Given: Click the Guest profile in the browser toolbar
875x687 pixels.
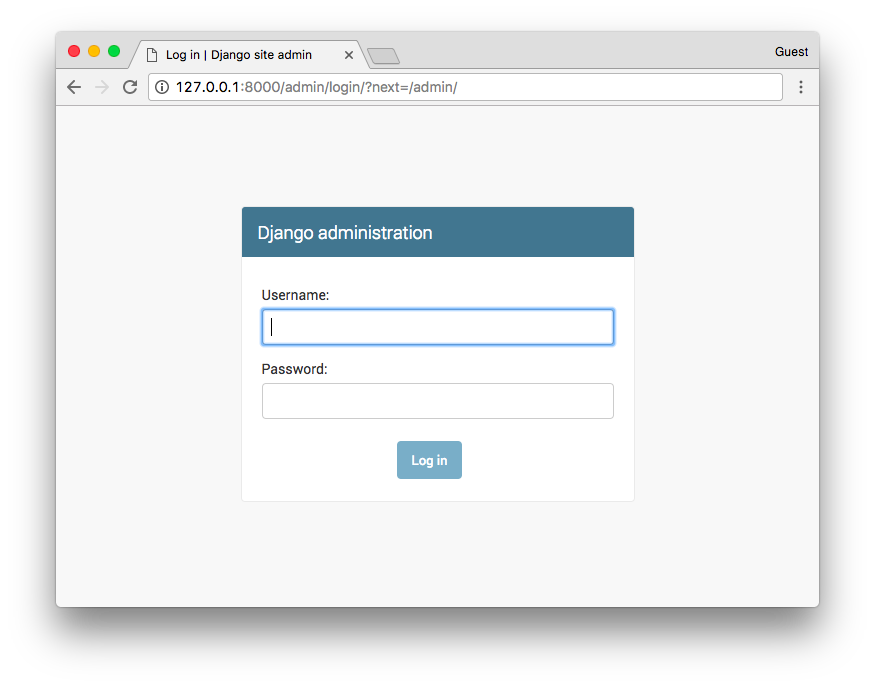Looking at the screenshot, I should tap(791, 51).
